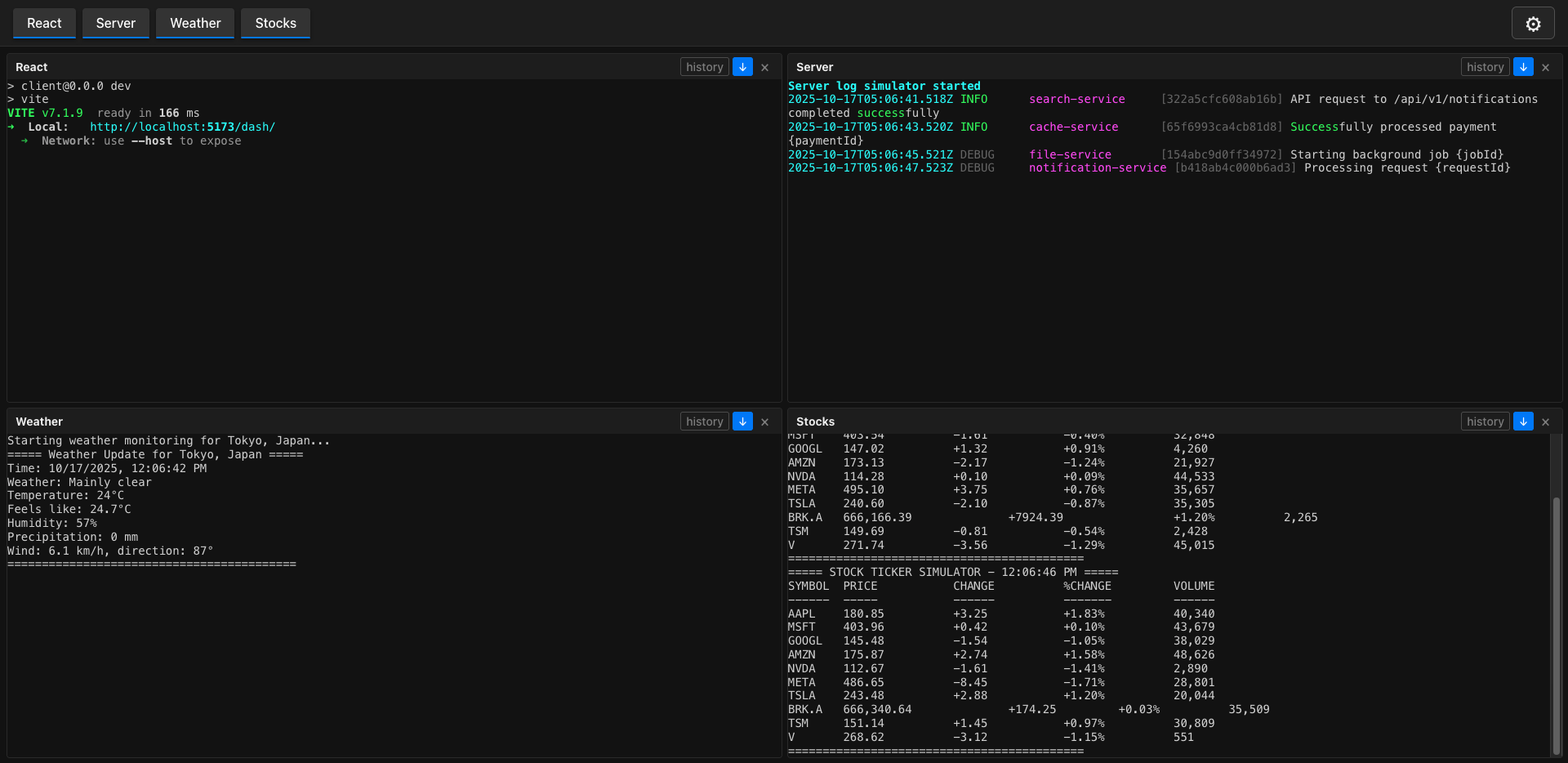The width and height of the screenshot is (1568, 763).
Task: Switch to the Stocks tab
Action: [274, 23]
